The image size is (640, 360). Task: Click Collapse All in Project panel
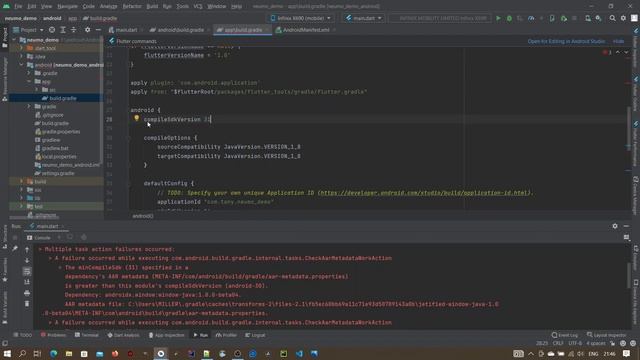tap(73, 30)
